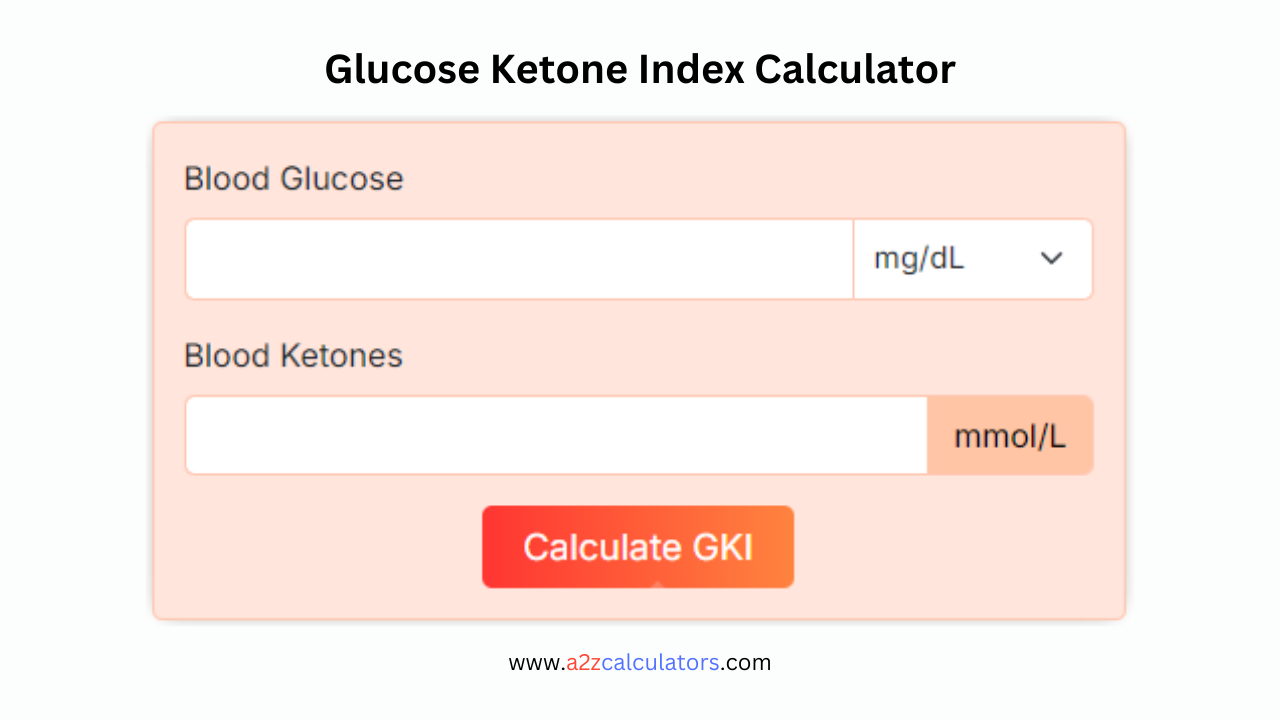Viewport: 1280px width, 720px height.
Task: Click inside the Blood Ketones input field
Action: 556,434
